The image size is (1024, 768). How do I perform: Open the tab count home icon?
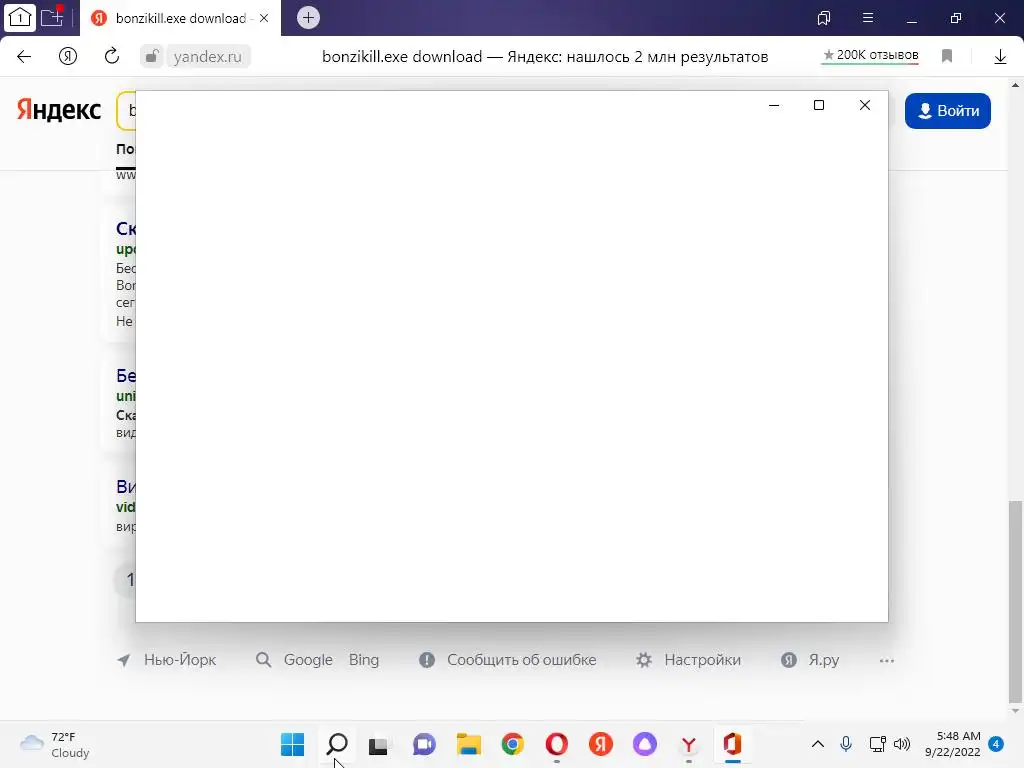tap(20, 17)
